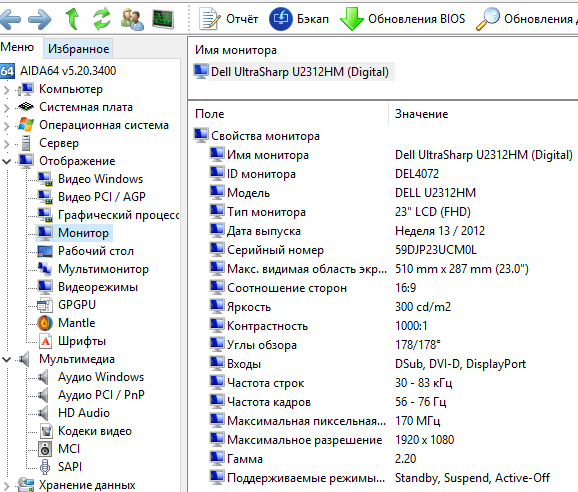The width and height of the screenshot is (578, 492).
Task: Click the Хранение данных drive icon
Action: pos(26,485)
